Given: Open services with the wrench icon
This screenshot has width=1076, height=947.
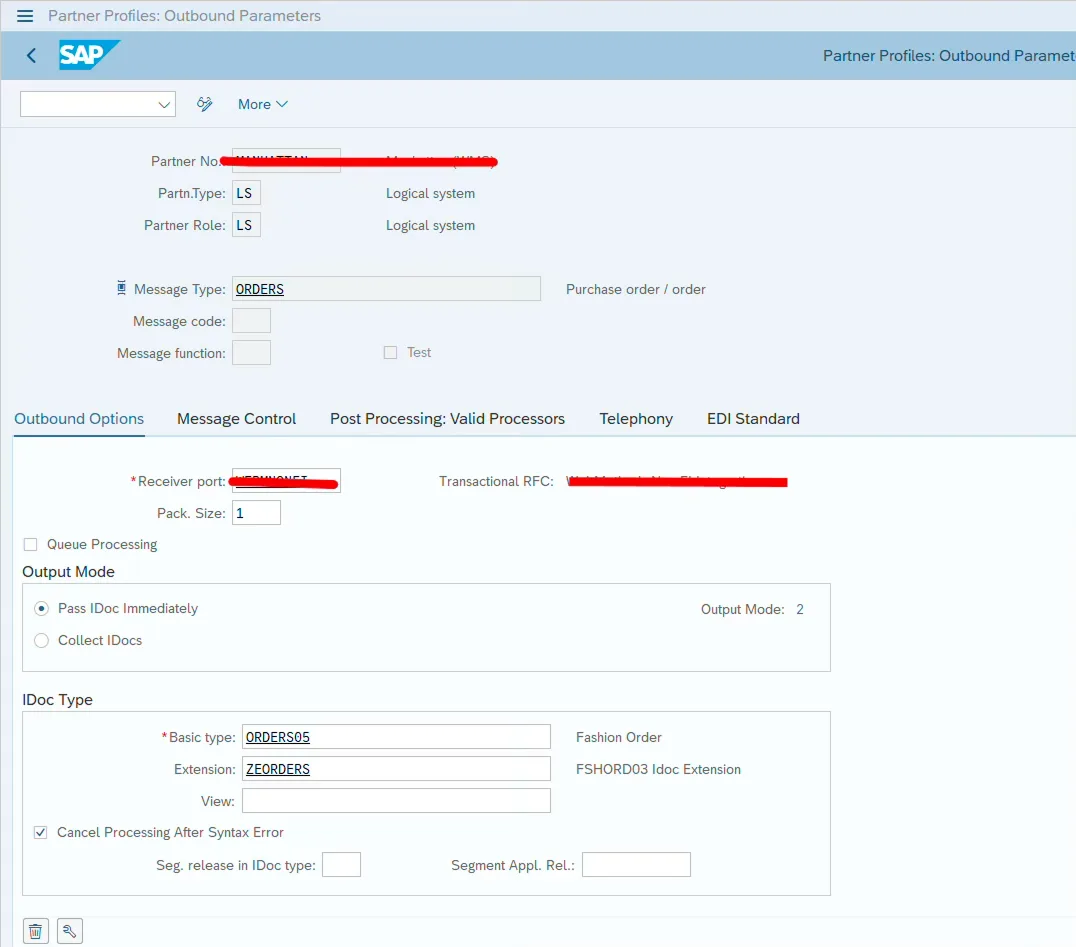Looking at the screenshot, I should (69, 930).
